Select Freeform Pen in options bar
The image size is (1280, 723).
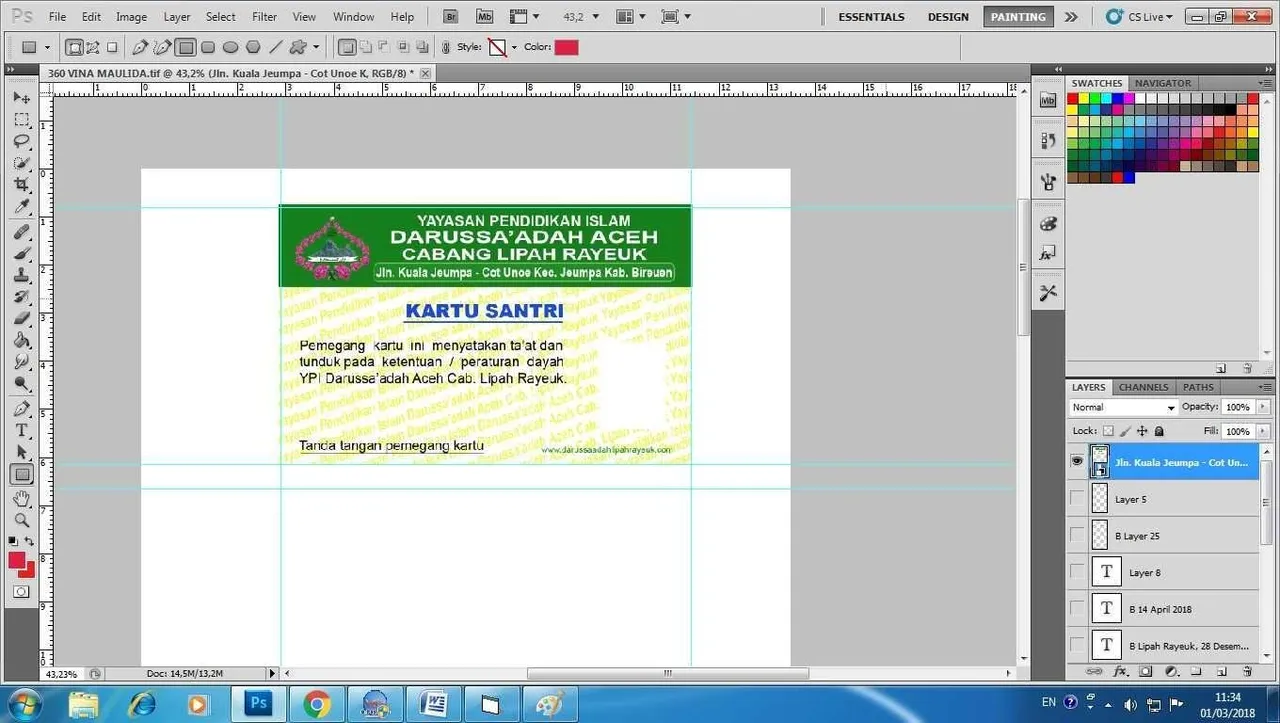pyautogui.click(x=162, y=47)
